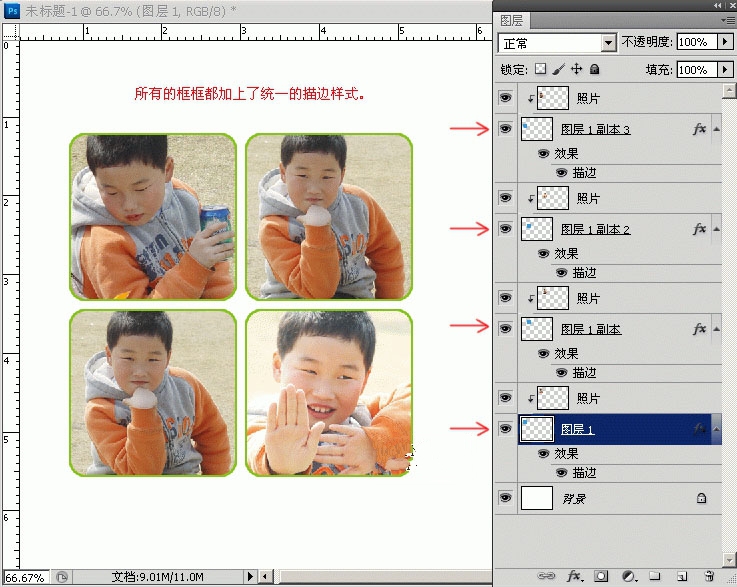Hide the 图层 1 副本 3 layer
The height and width of the screenshot is (587, 737).
[505, 128]
